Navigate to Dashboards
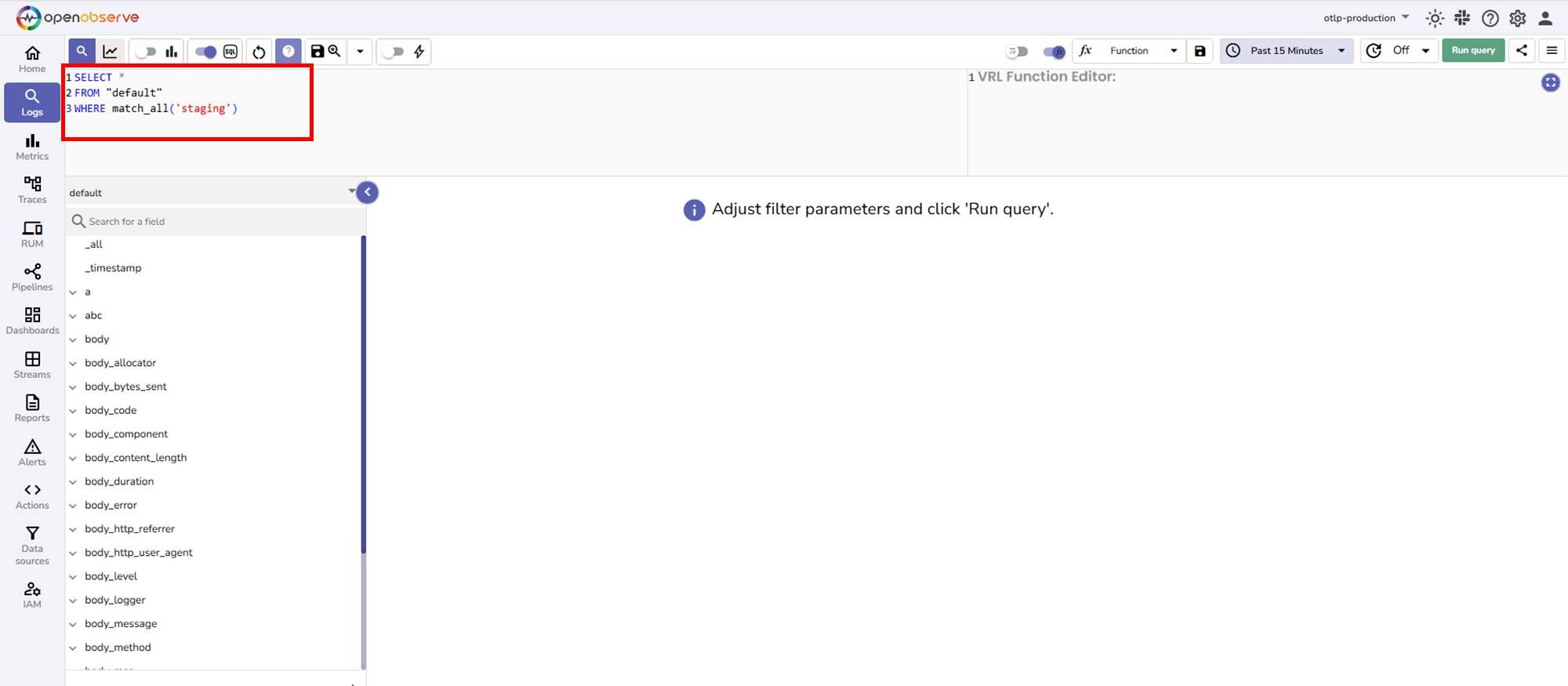 click(32, 321)
